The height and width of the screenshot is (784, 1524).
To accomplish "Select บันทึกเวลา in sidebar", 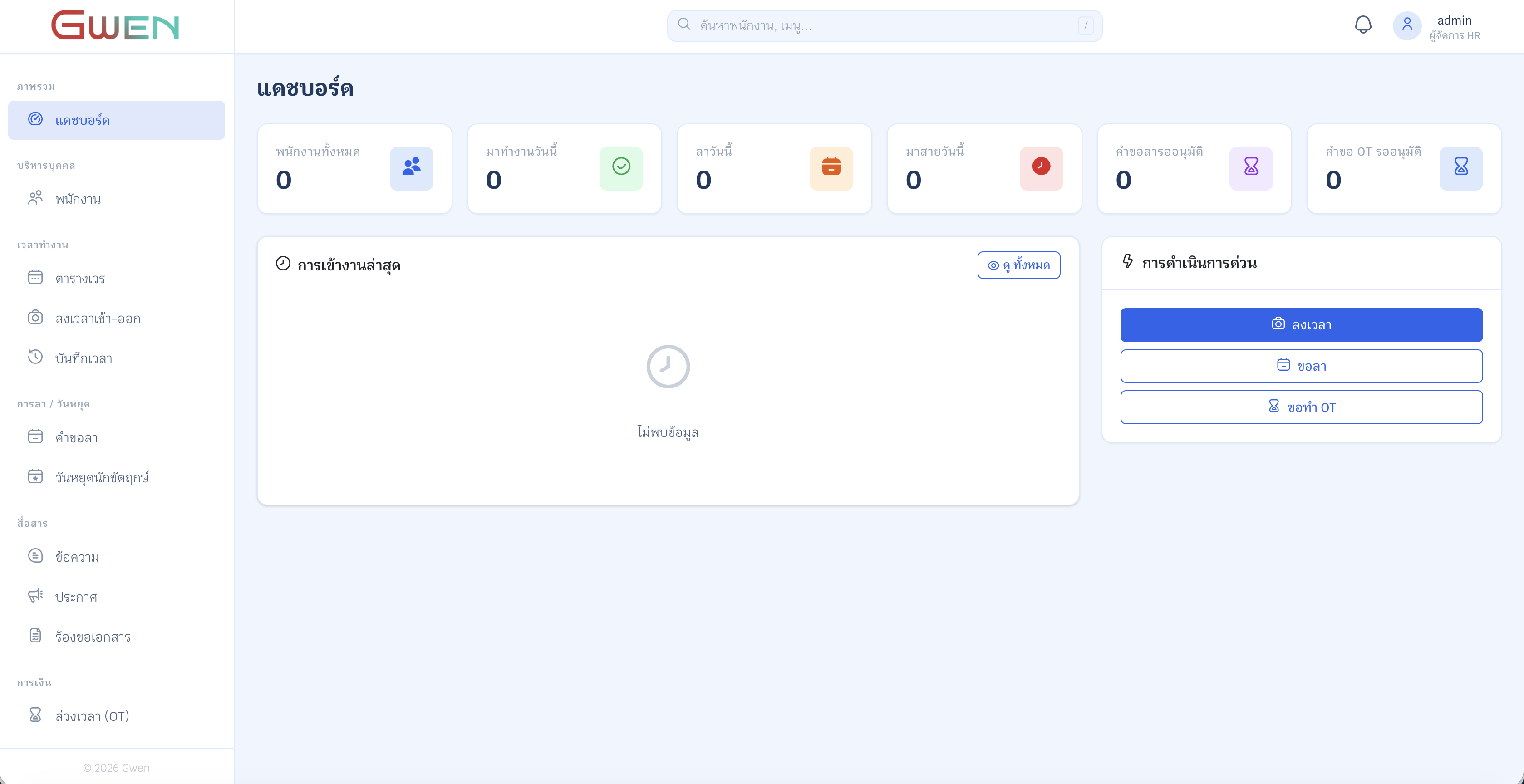I will (x=84, y=358).
